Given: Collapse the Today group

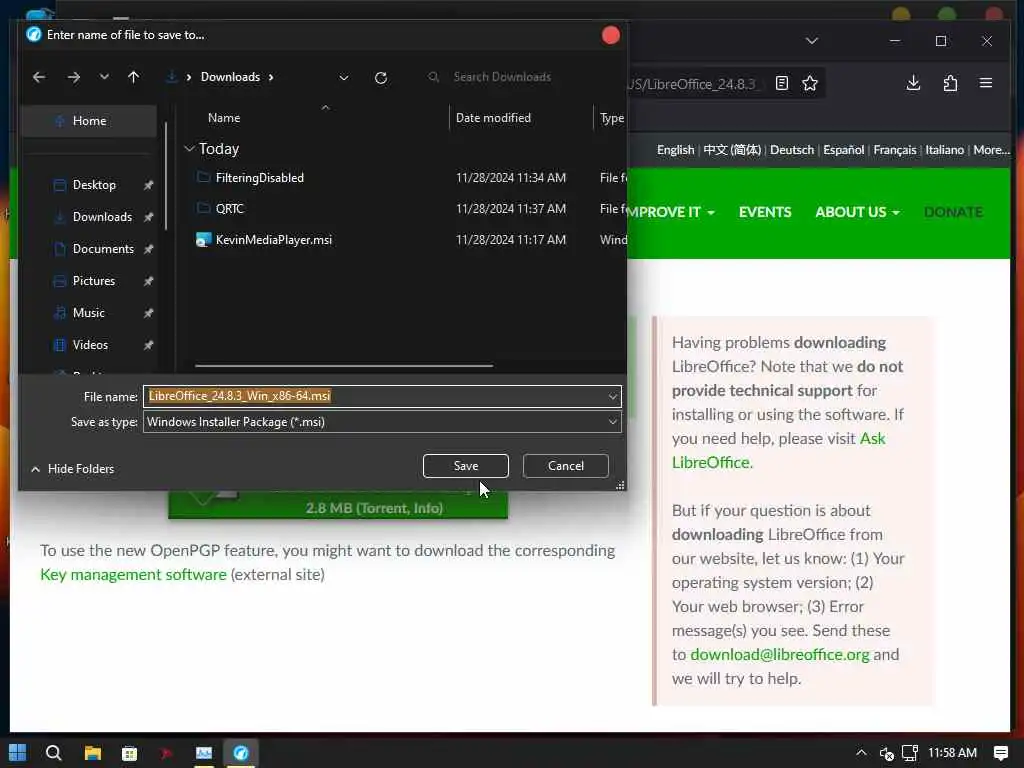Looking at the screenshot, I should [189, 149].
